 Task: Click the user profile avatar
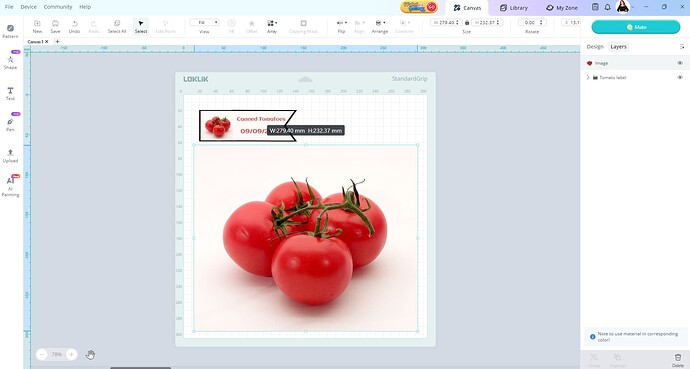(623, 7)
